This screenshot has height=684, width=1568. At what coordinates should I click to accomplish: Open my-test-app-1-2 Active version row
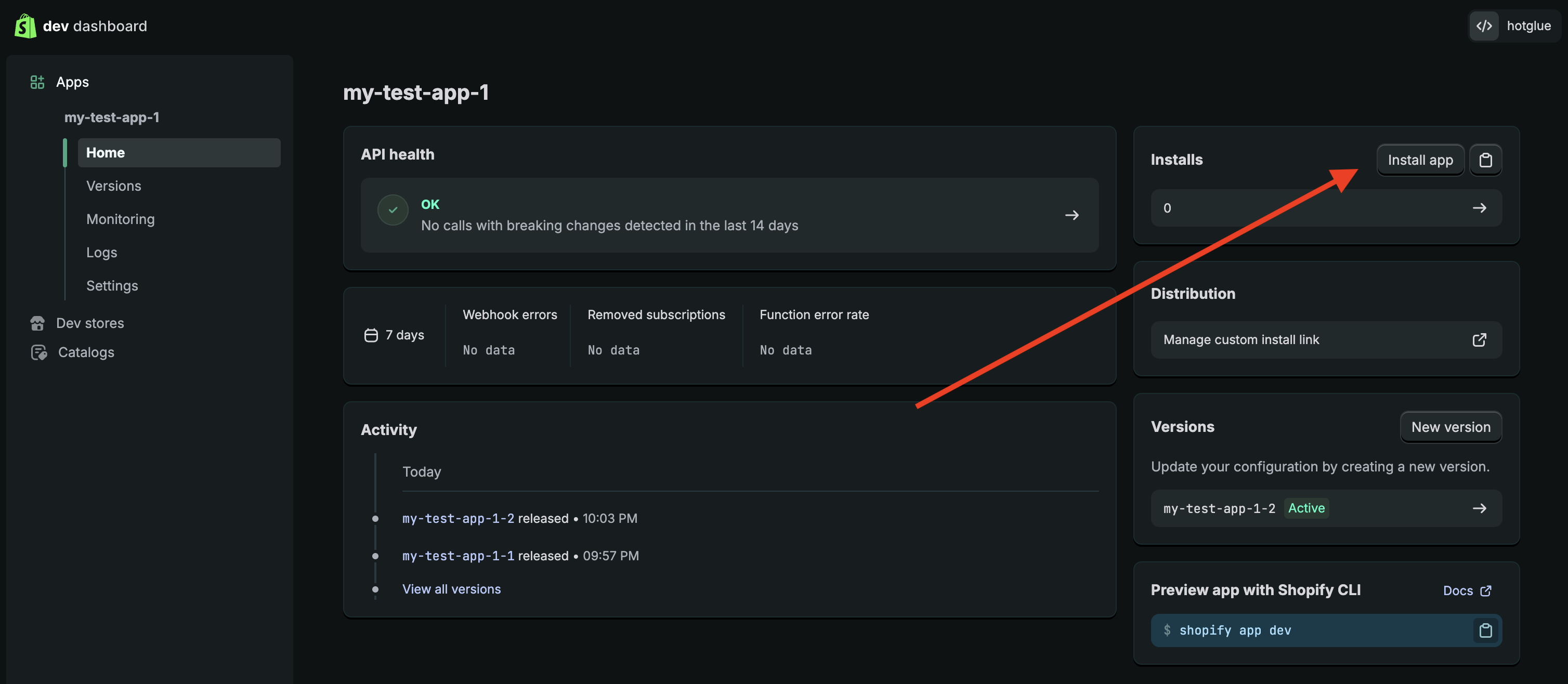point(1326,508)
